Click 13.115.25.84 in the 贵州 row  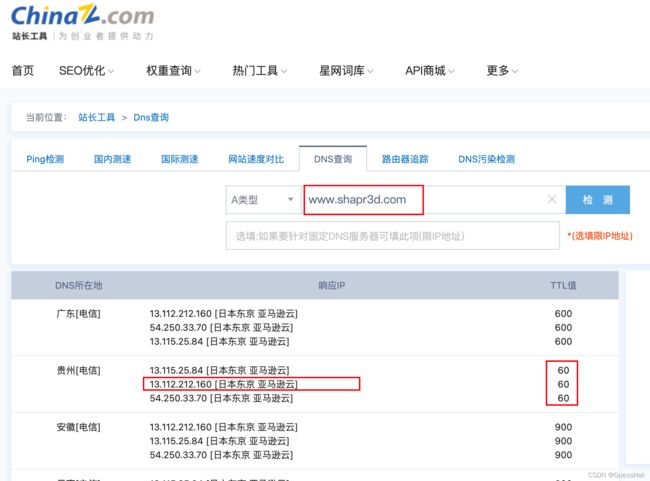point(176,370)
